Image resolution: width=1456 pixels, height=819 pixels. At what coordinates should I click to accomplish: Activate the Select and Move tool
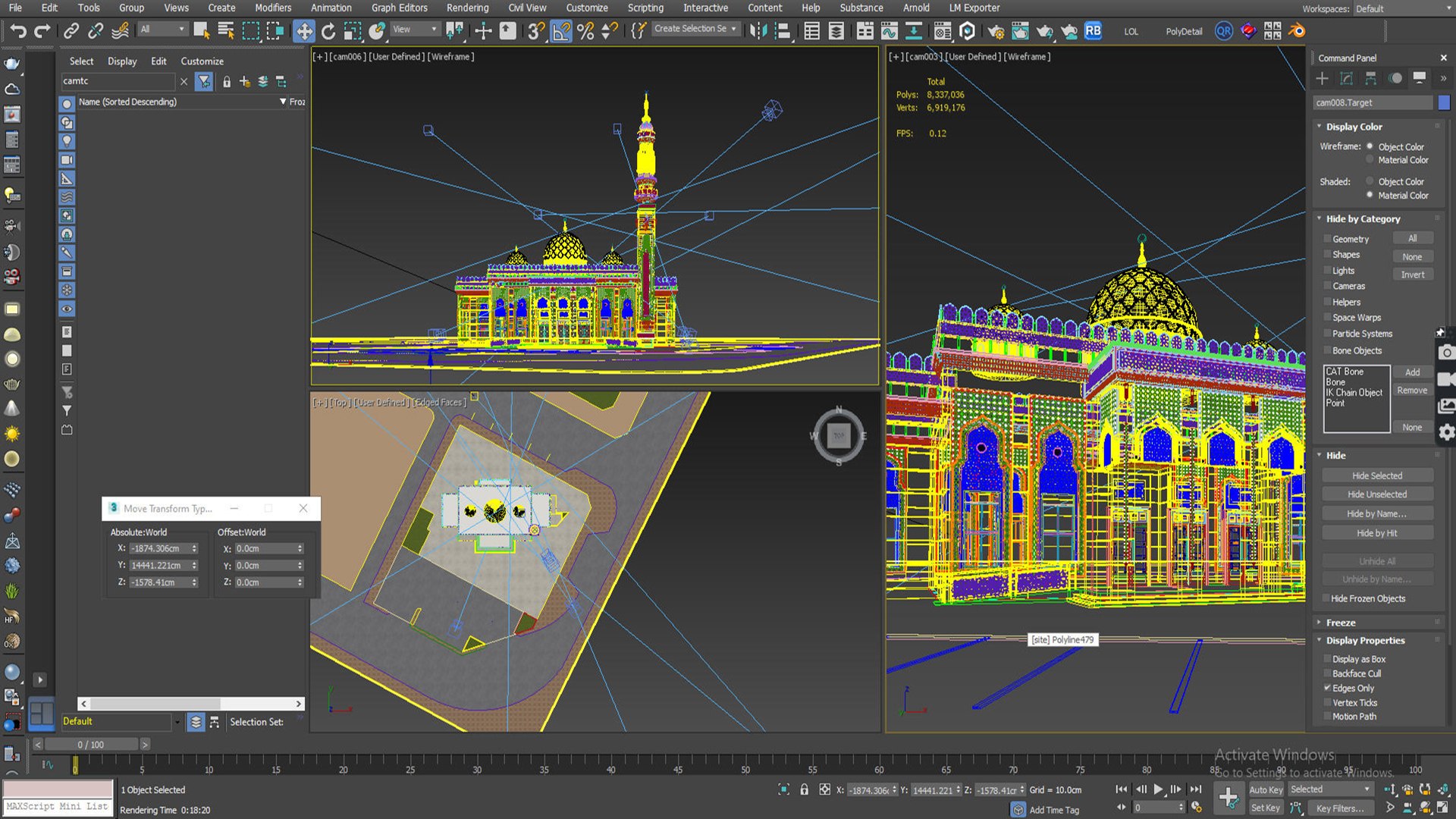pyautogui.click(x=304, y=31)
